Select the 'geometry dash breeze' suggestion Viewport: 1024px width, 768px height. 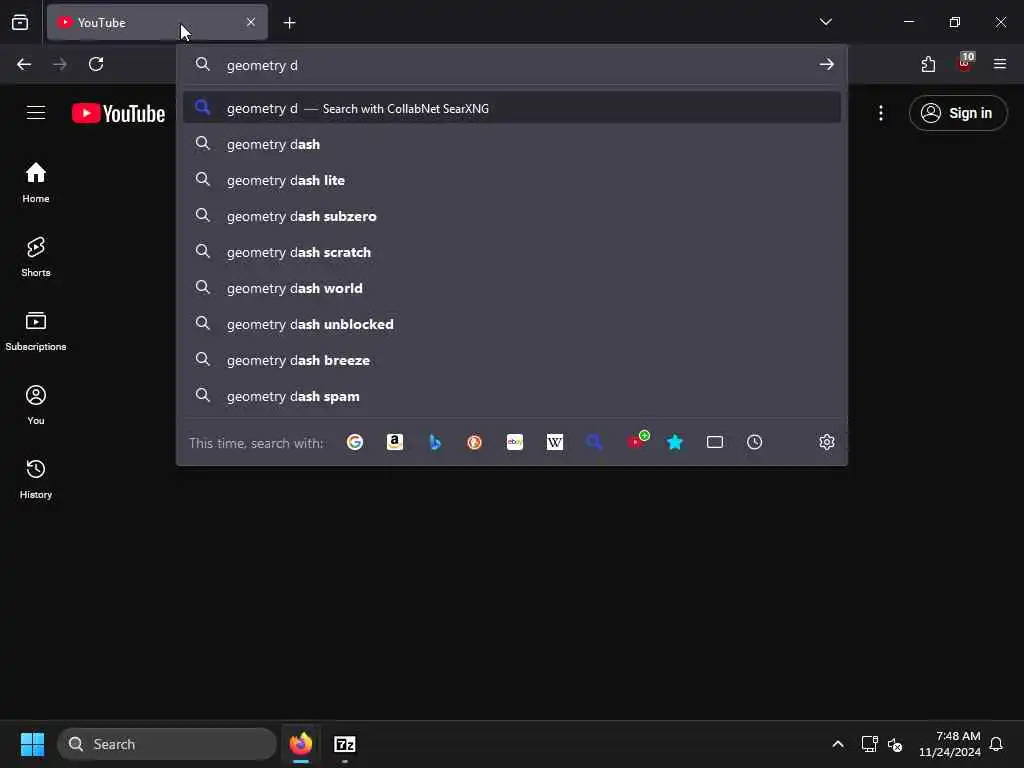(x=512, y=360)
